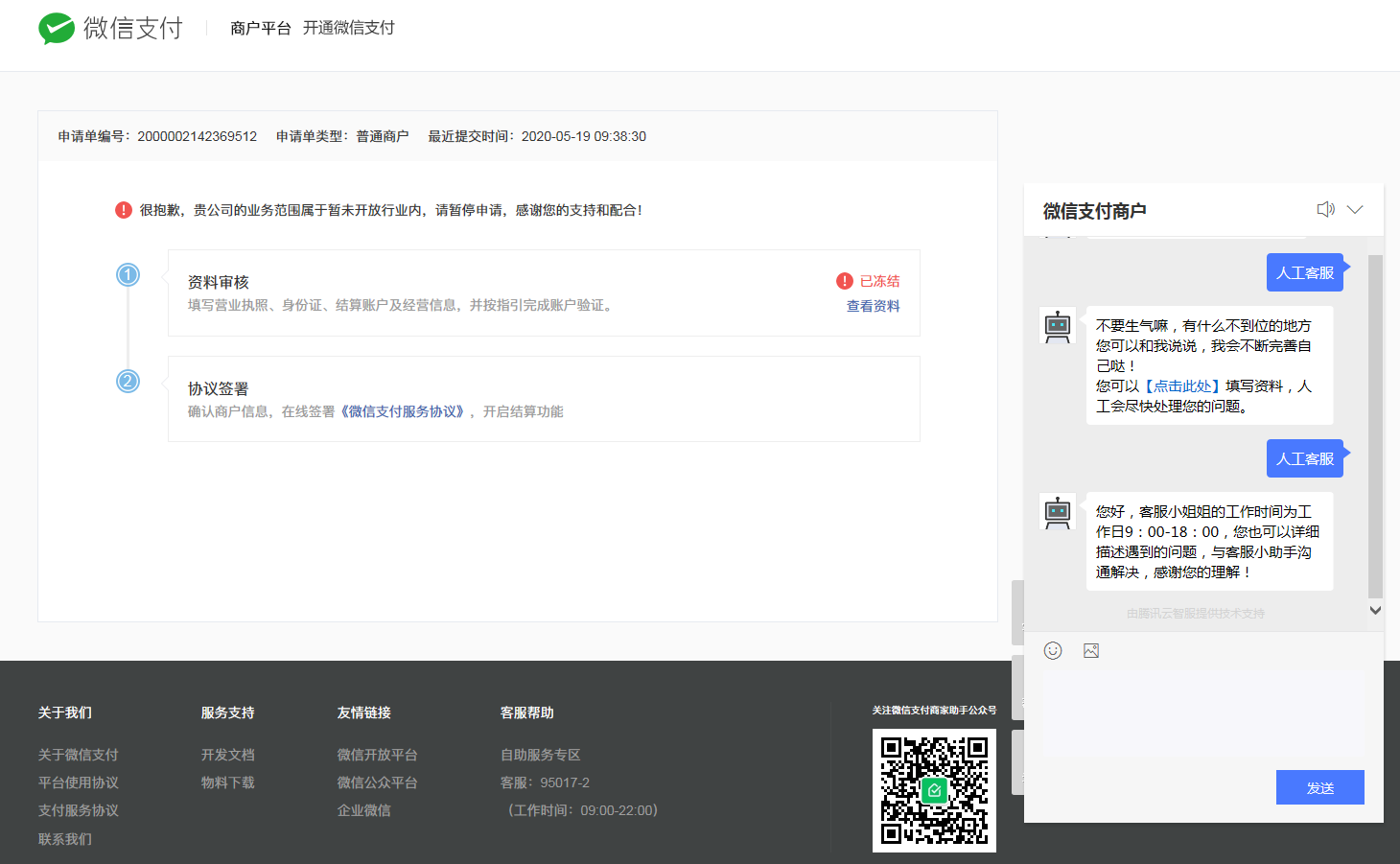Click 关注微信支付商家助手公众号 caption
Image resolution: width=1400 pixels, height=864 pixels.
click(x=934, y=711)
